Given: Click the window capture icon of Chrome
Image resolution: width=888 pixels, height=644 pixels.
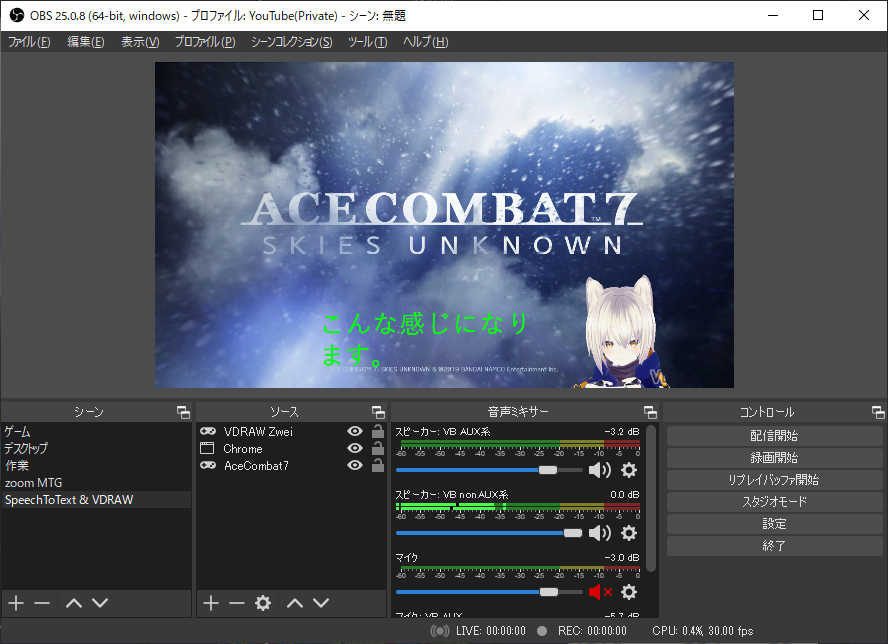Looking at the screenshot, I should tap(207, 449).
